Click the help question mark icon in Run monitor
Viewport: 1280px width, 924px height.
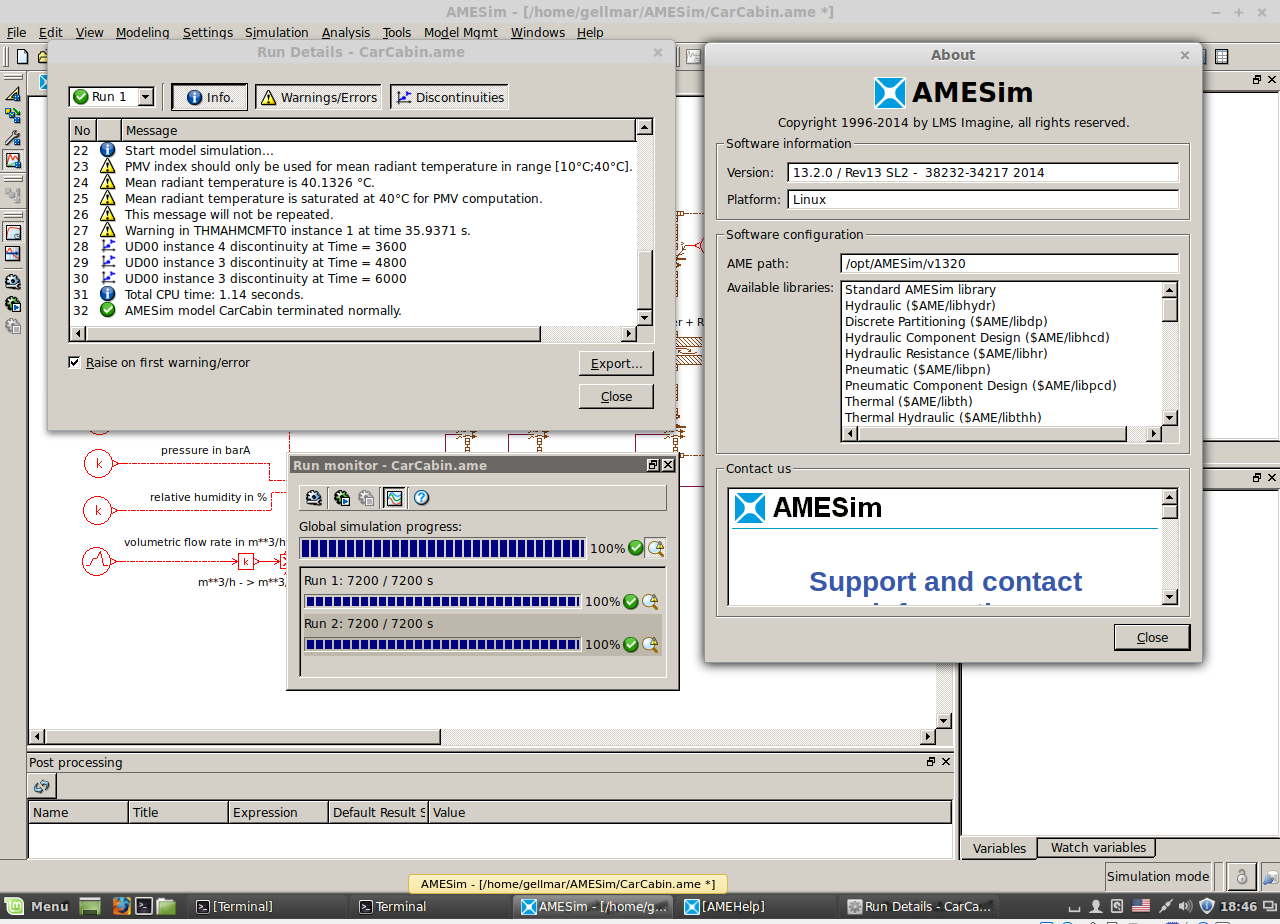[x=421, y=498]
